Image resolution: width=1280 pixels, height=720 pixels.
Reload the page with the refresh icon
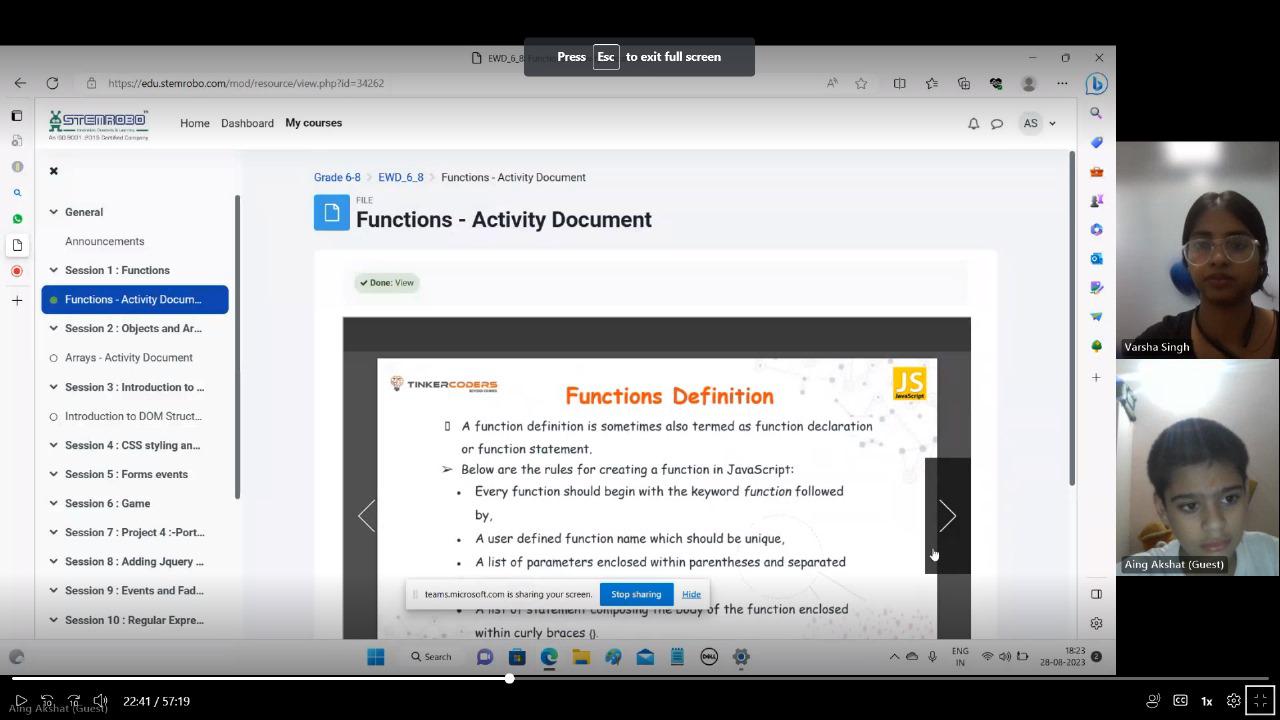click(52, 83)
